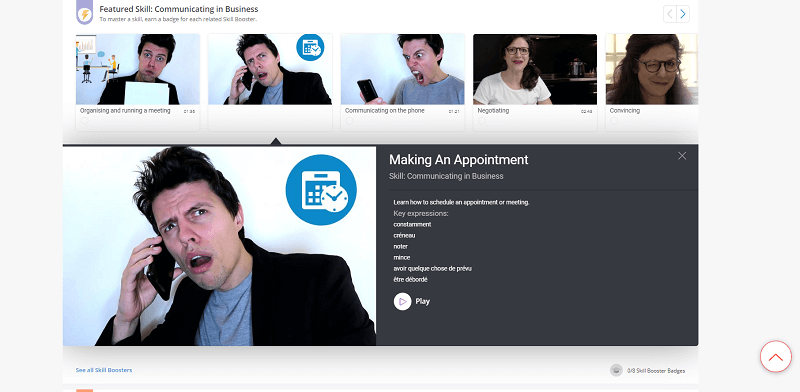Open Organising and running a meeting video
The image size is (800, 392).
pos(138,69)
